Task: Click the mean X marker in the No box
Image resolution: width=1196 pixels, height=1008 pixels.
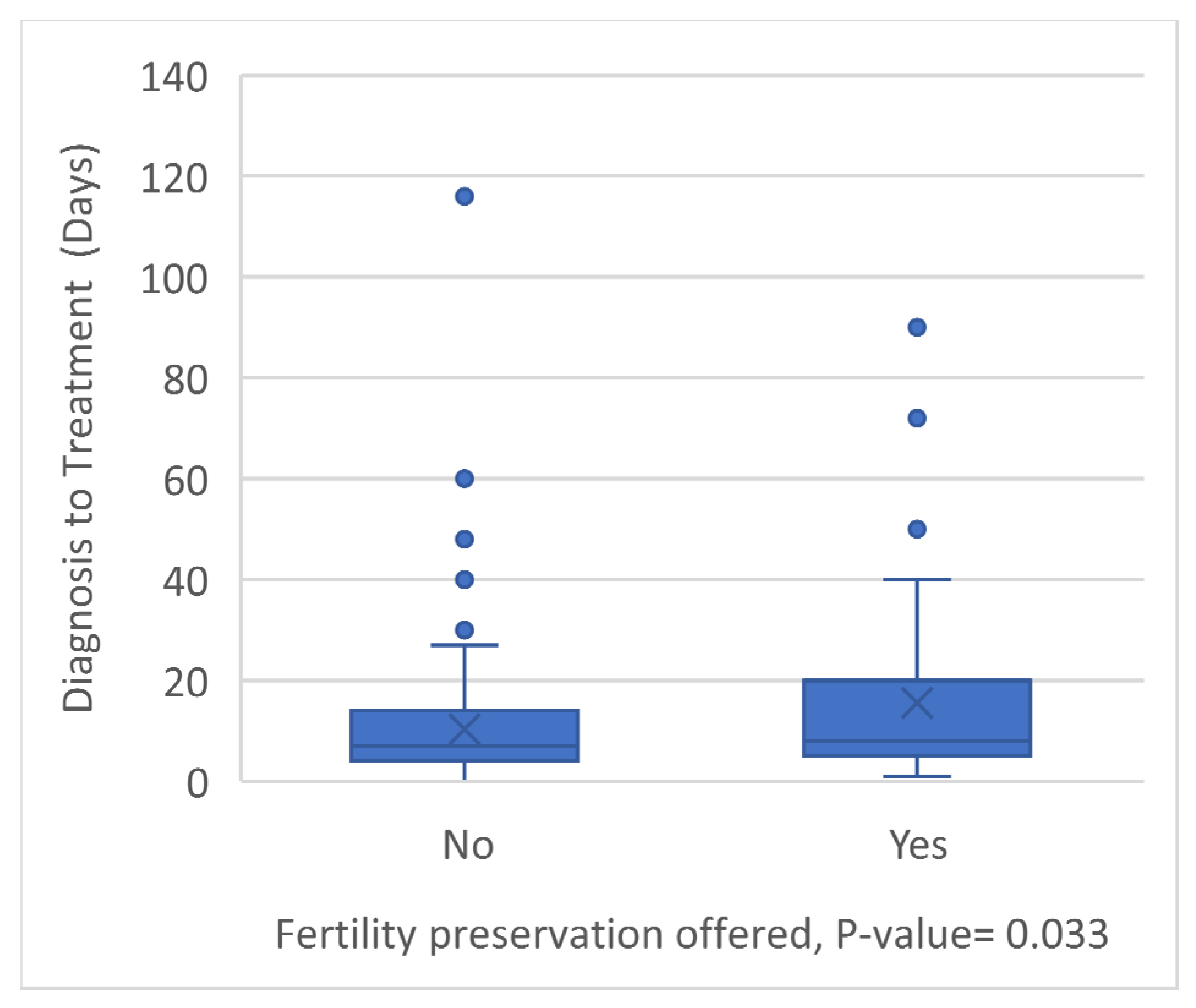Action: pos(464,729)
